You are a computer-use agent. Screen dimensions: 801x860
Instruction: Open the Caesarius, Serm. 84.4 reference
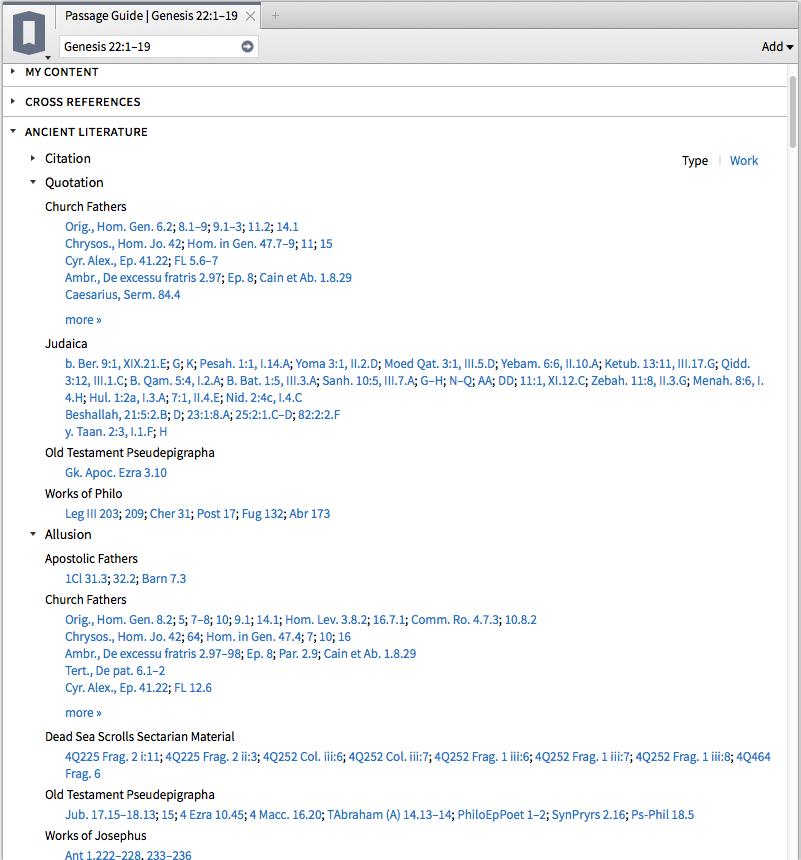(123, 295)
